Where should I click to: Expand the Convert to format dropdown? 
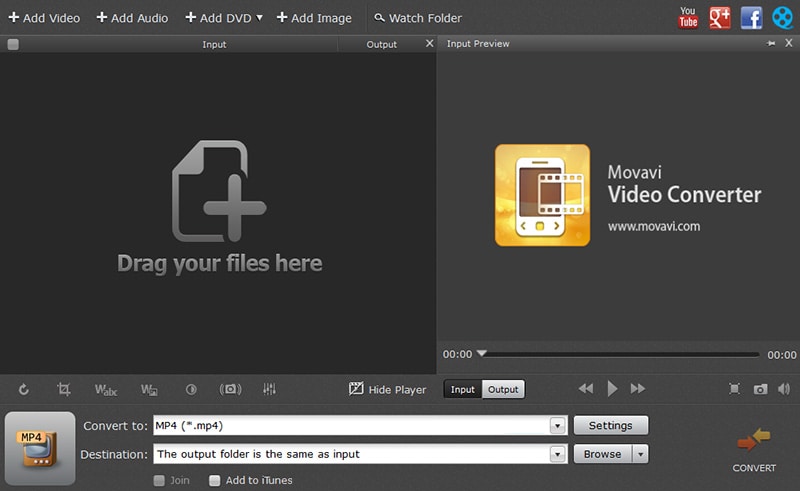(558, 425)
